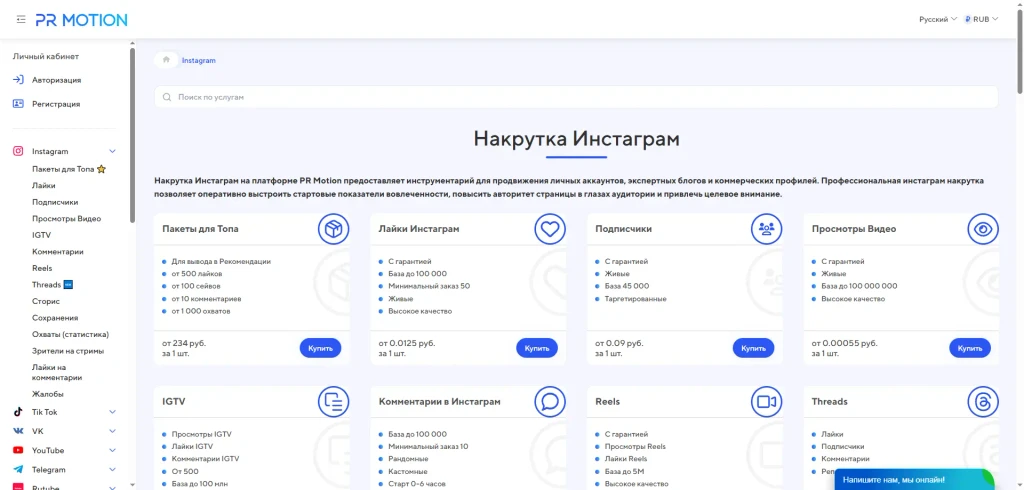Open Лайки in the sidebar menu
1024x490 pixels.
click(44, 186)
